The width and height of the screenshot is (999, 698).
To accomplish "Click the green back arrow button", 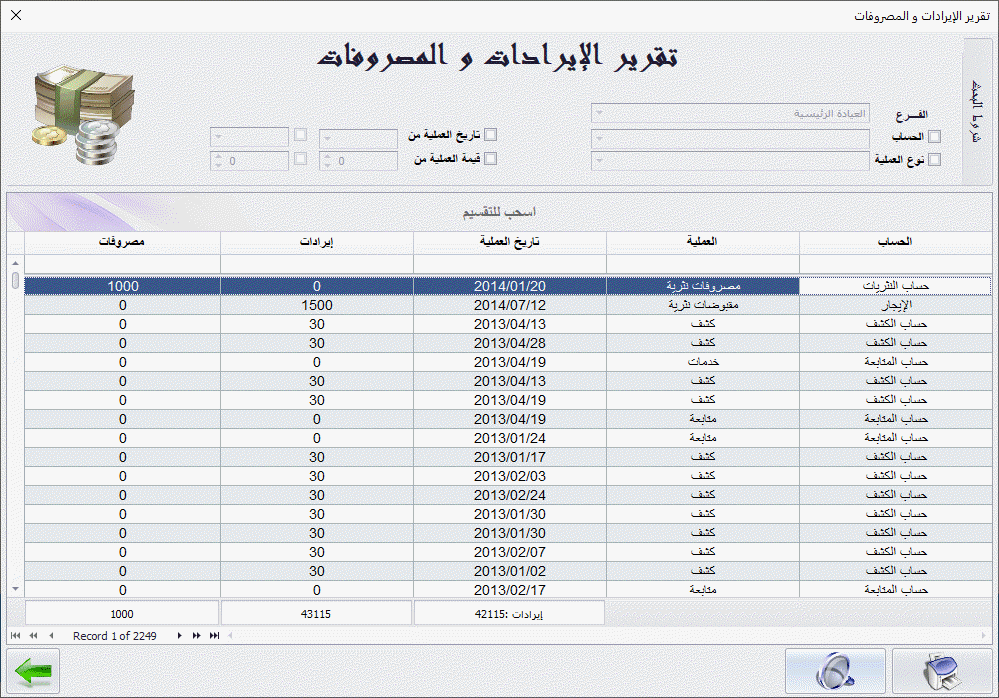I will point(32,671).
